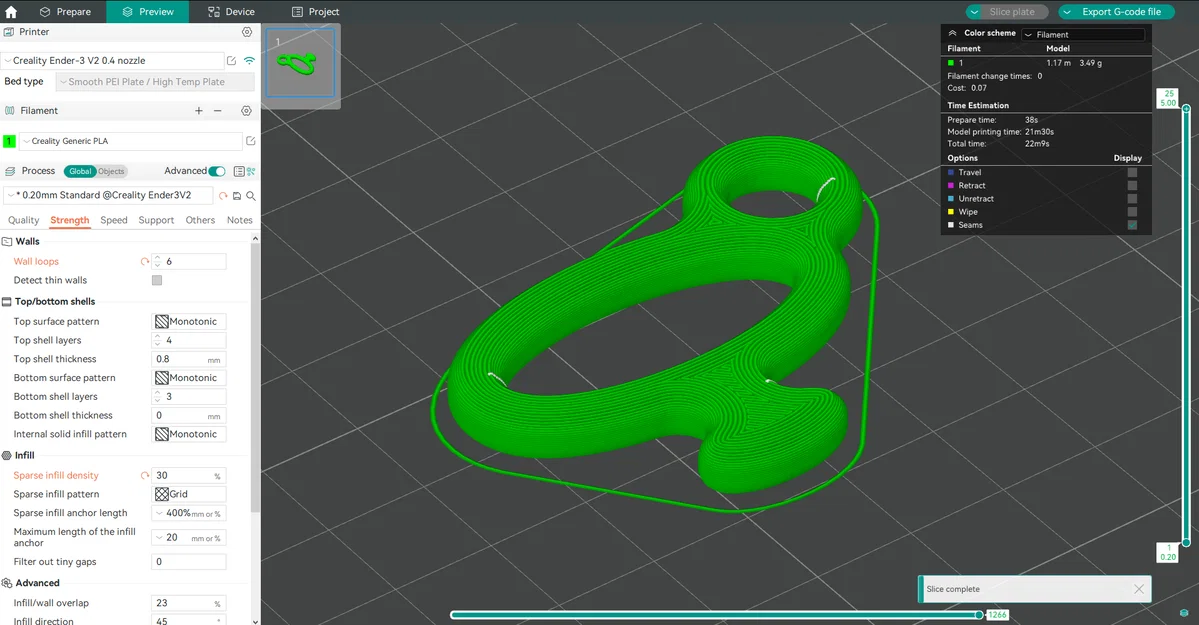Remove a filament with the minus icon
The width and height of the screenshot is (1199, 625).
point(218,111)
